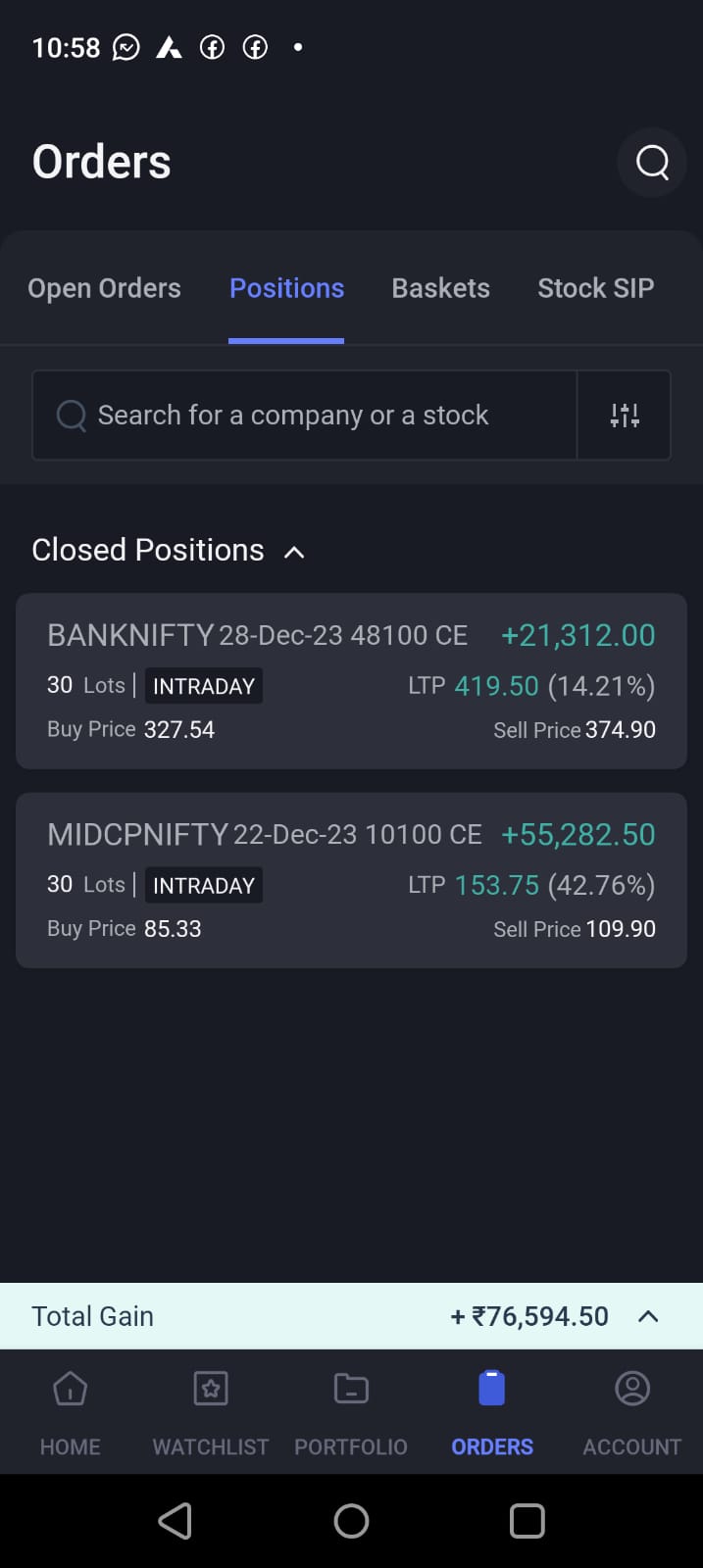Select the Positions tab

tap(286, 288)
